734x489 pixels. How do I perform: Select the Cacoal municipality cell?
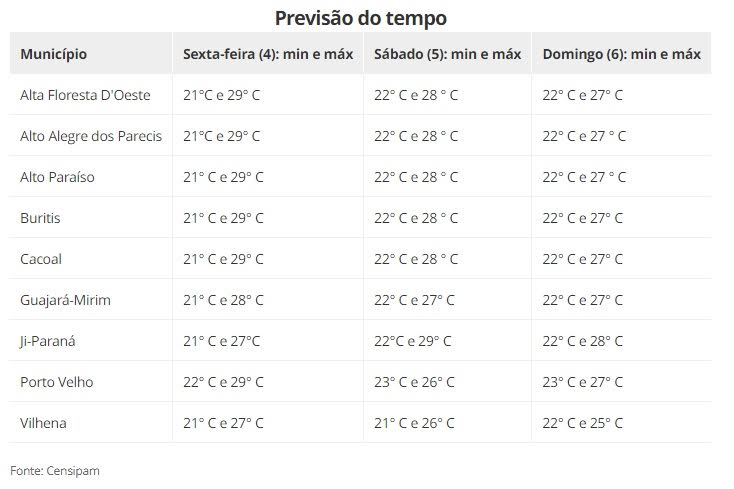coord(41,259)
